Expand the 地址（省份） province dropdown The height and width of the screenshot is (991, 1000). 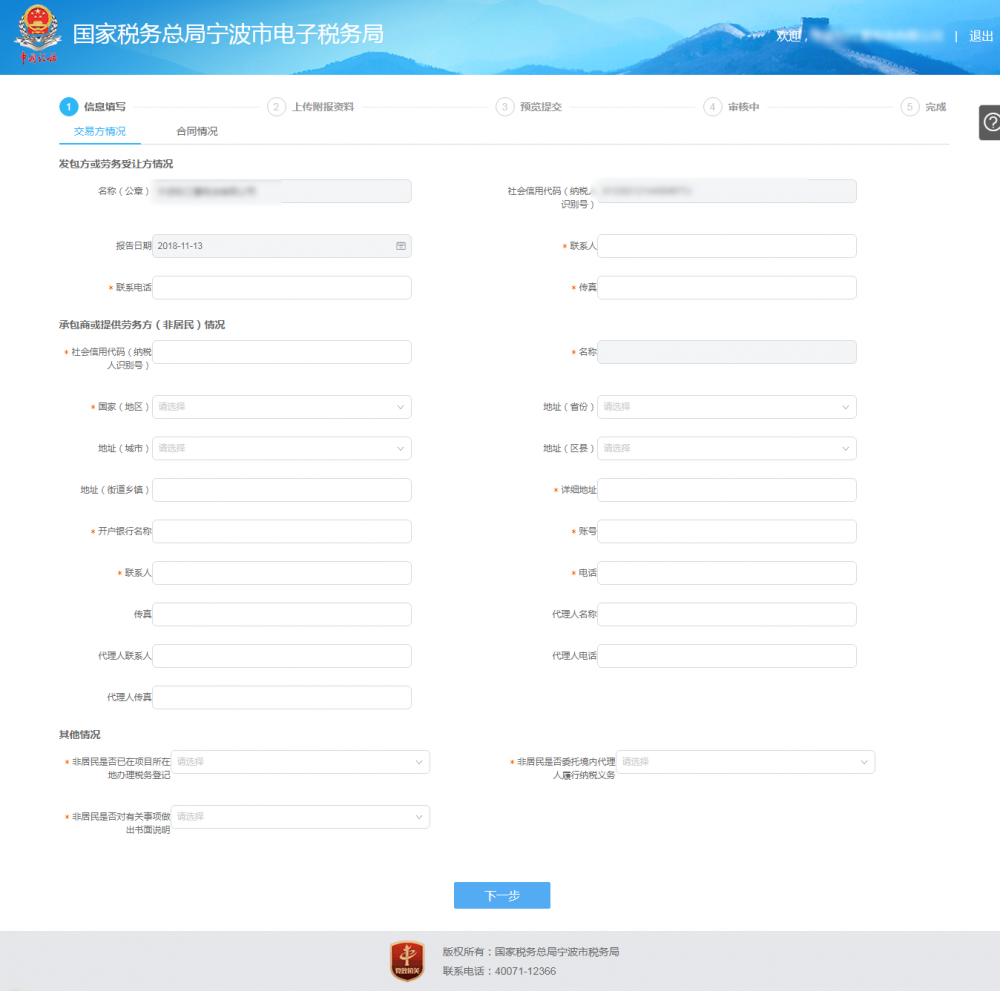coord(726,407)
